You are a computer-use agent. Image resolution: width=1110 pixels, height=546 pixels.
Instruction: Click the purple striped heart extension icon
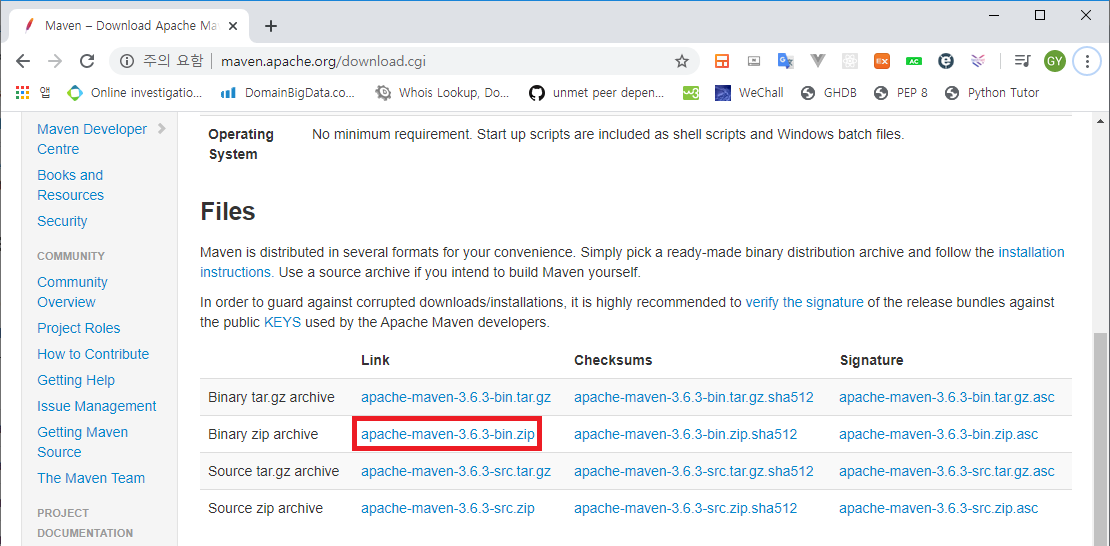point(978,62)
